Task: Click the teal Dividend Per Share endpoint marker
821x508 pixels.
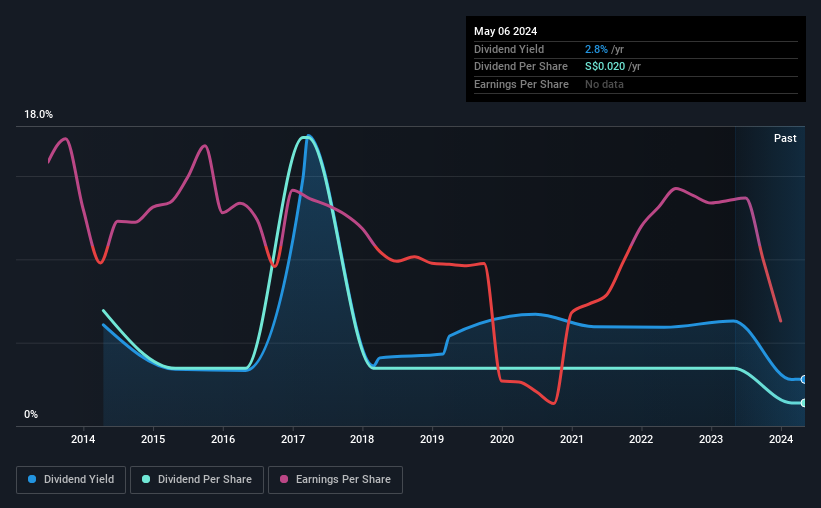Action: 803,403
